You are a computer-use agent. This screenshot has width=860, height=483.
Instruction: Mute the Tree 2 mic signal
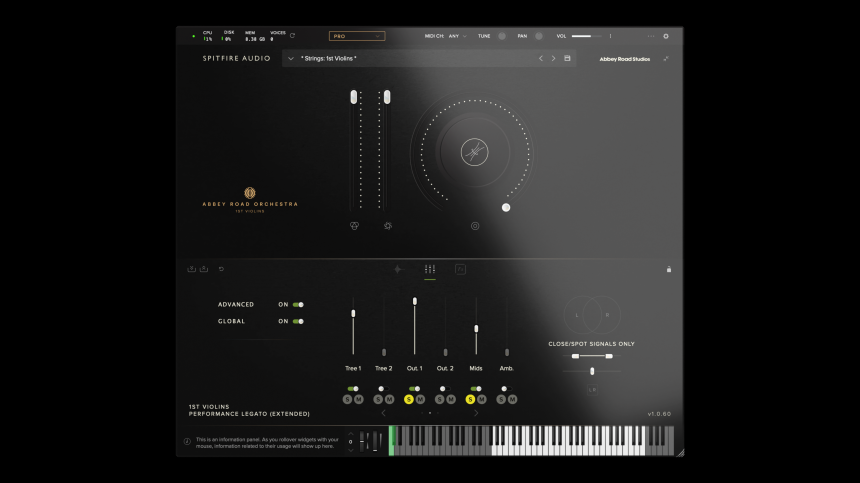pos(389,400)
